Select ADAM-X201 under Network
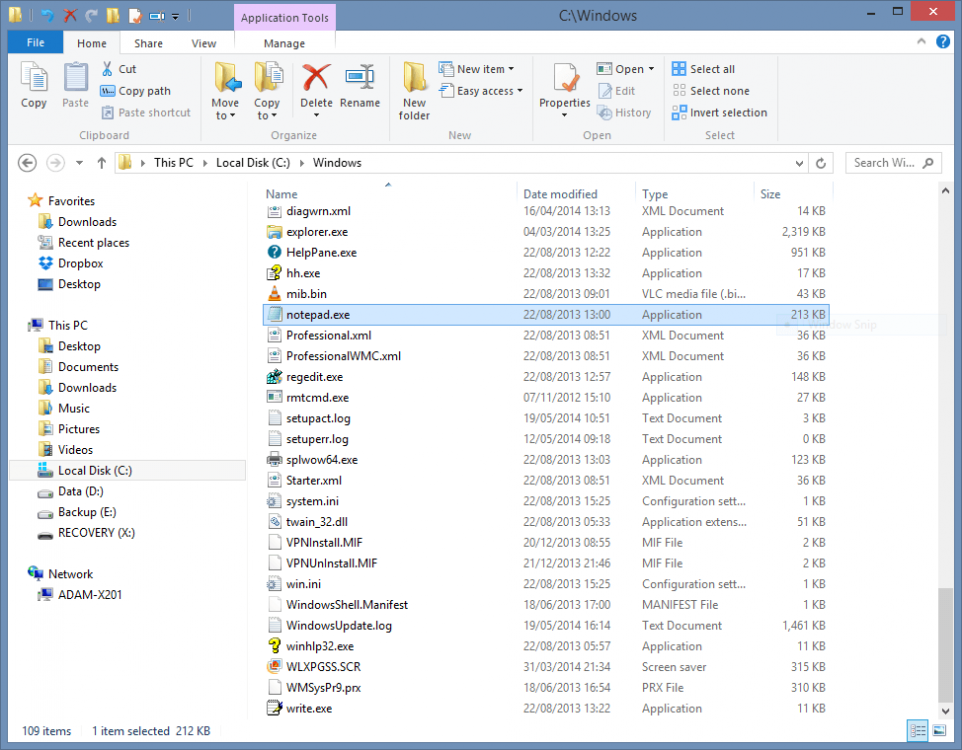The image size is (962, 750). (x=90, y=595)
